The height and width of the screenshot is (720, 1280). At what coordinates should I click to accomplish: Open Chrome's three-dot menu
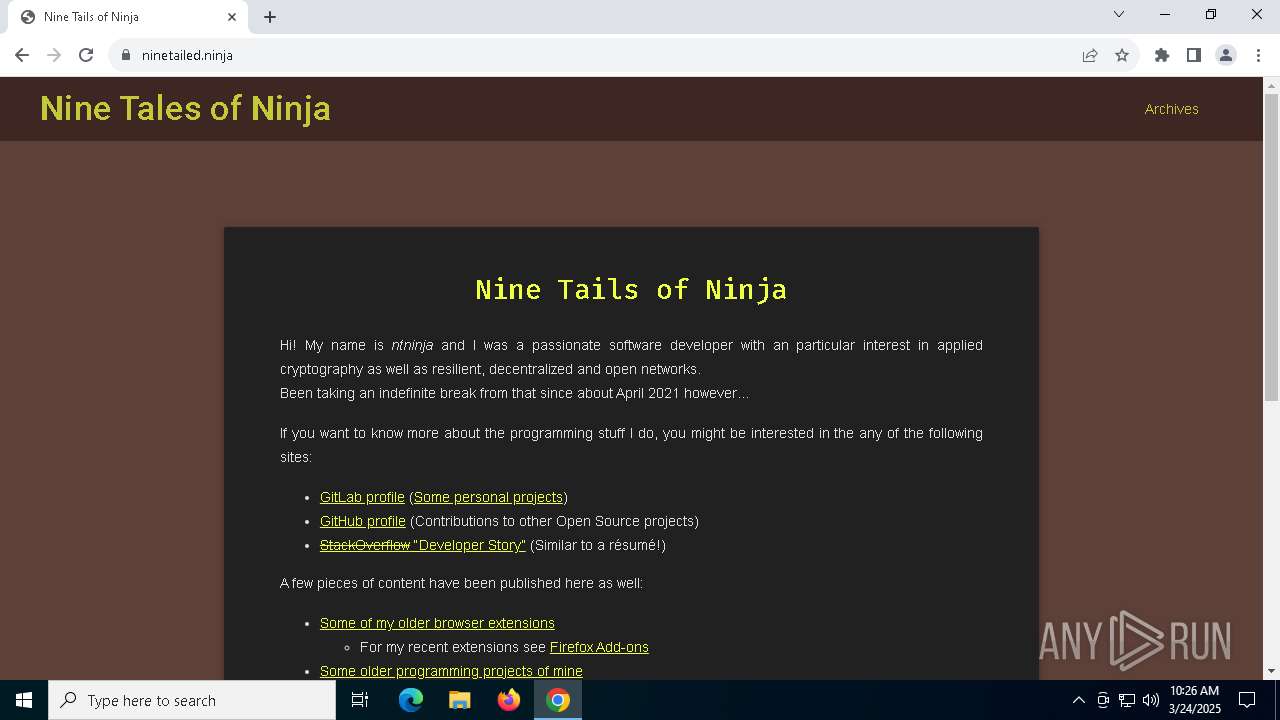(x=1257, y=55)
